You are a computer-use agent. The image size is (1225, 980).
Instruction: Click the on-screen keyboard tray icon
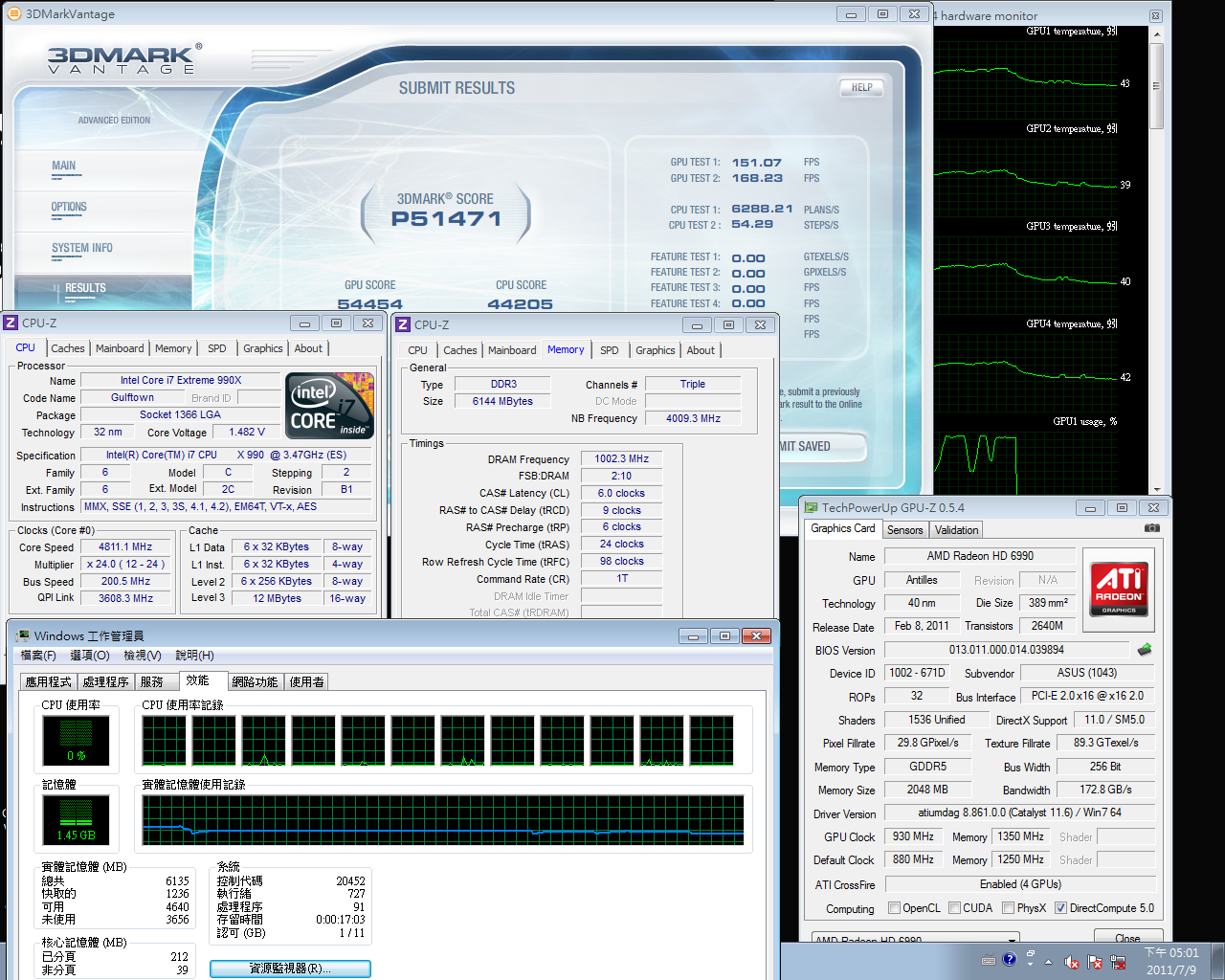pyautogui.click(x=989, y=960)
